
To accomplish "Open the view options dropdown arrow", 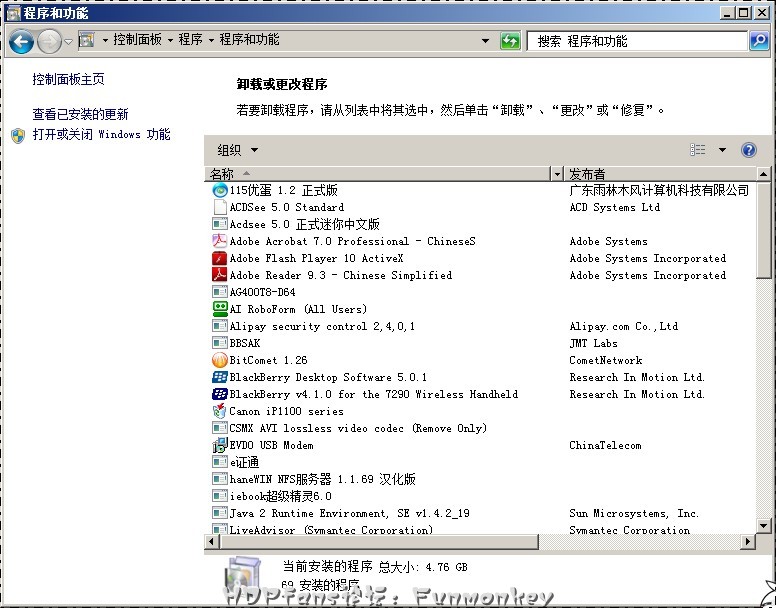I will click(722, 150).
